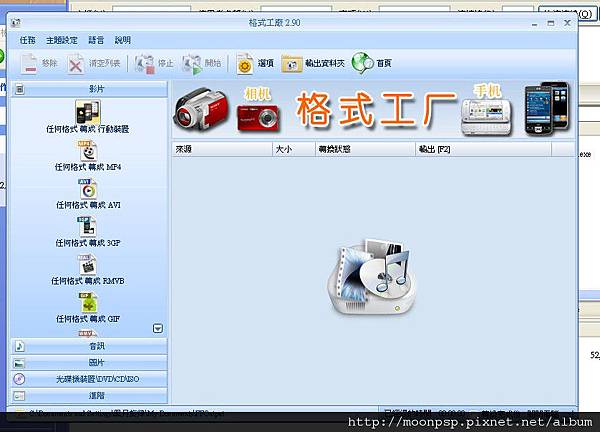
Task: Click the 任何格式 轉成 RMVB label
Action: pos(88,281)
